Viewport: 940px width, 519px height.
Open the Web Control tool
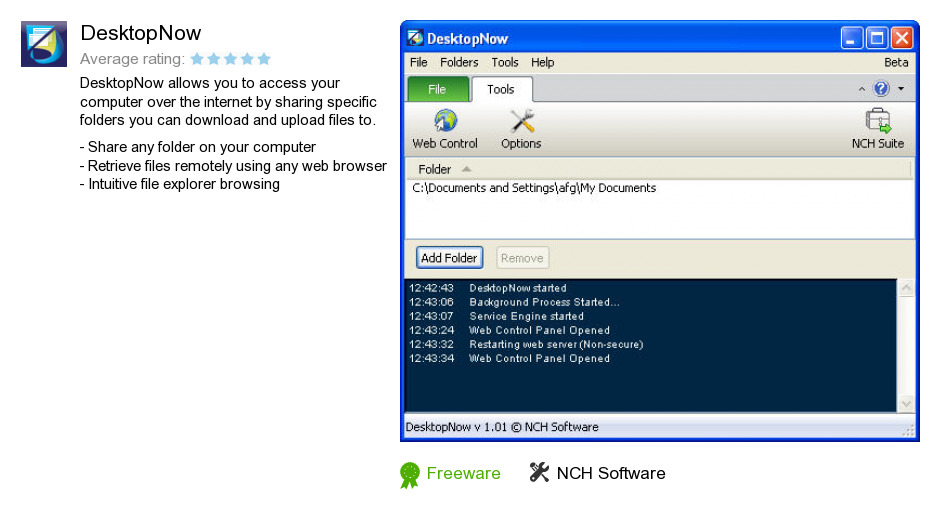coord(445,129)
